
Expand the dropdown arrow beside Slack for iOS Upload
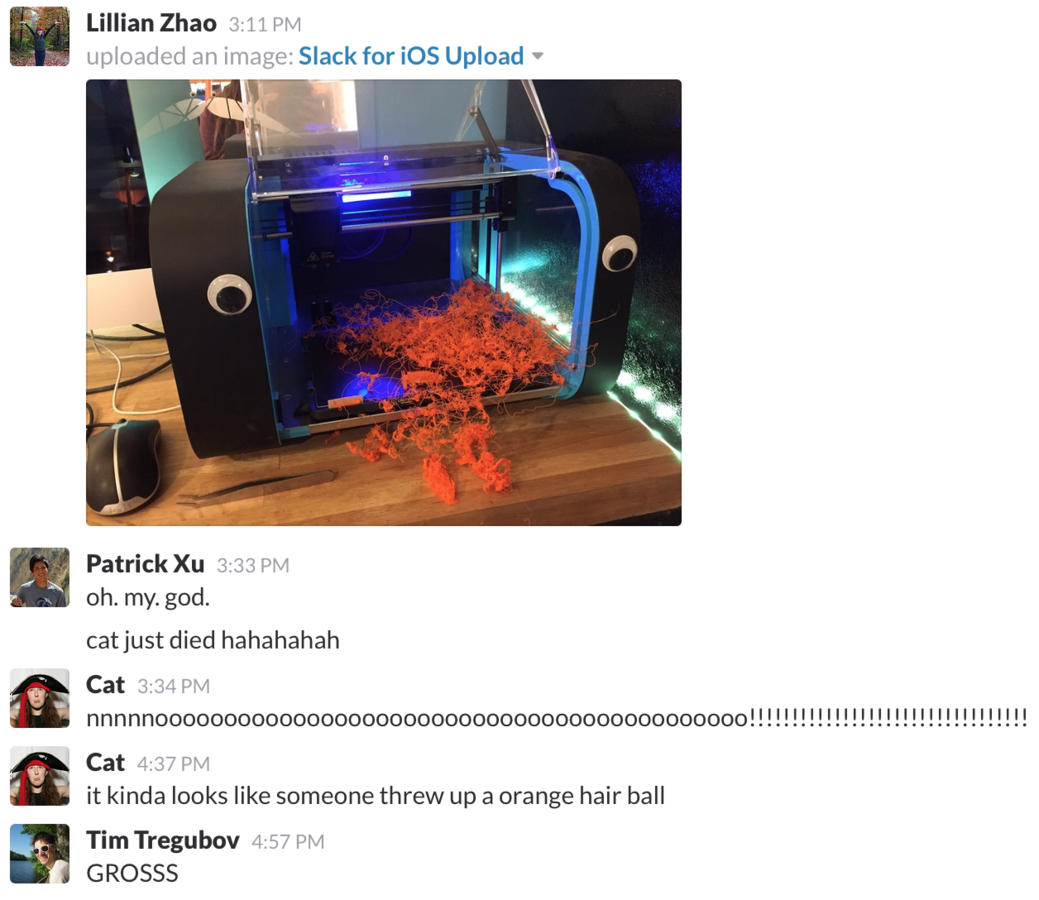(x=538, y=56)
